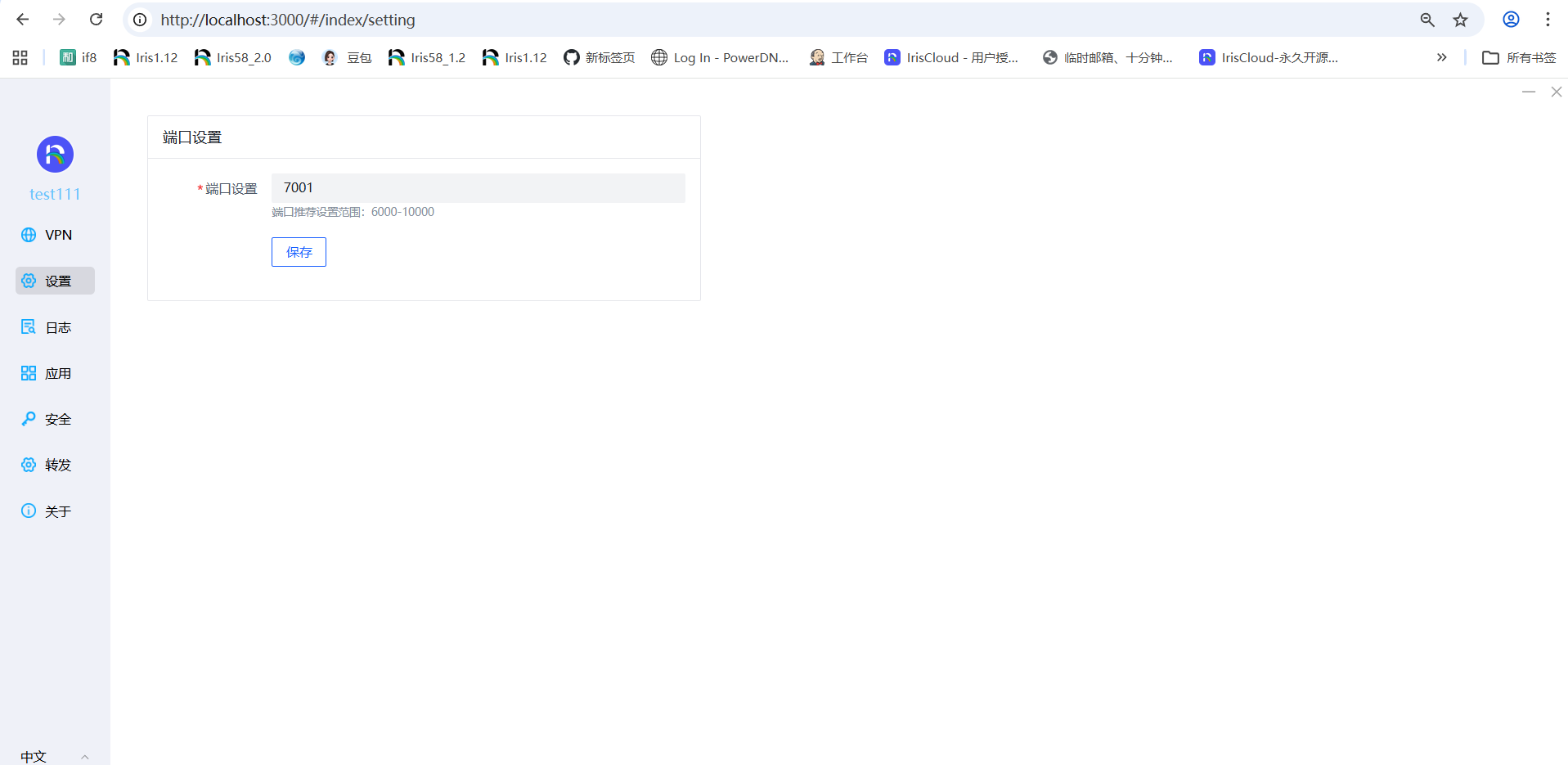Open the Chrome three-dot menu

(x=1548, y=20)
